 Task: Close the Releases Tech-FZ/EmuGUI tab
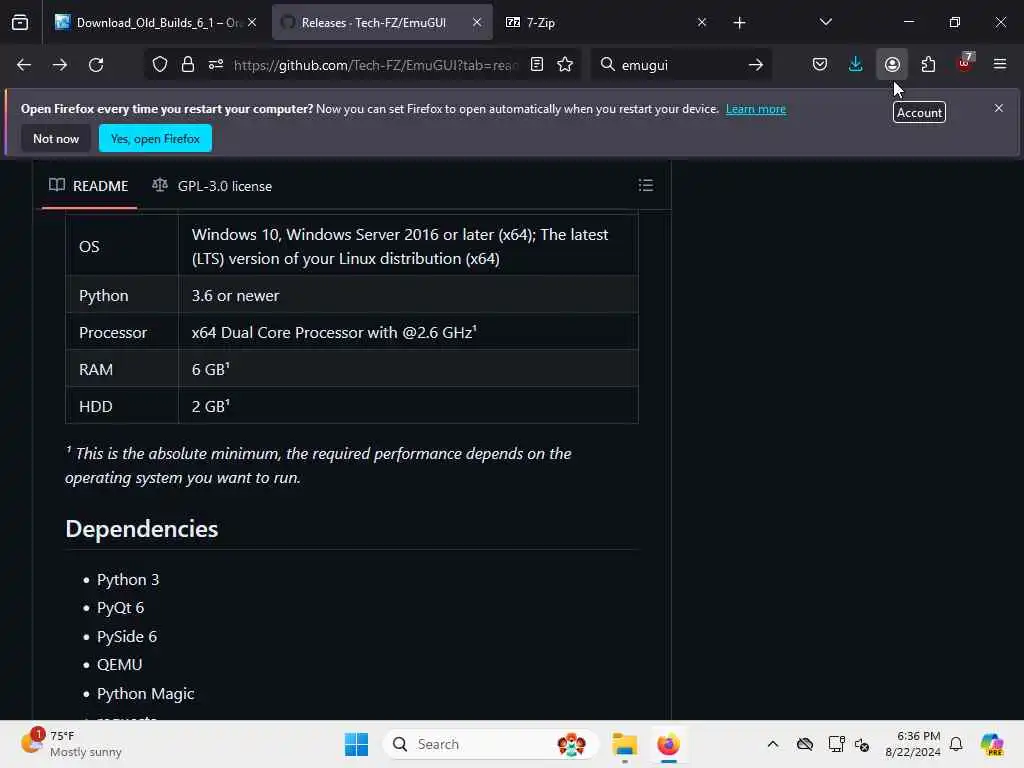pos(477,23)
